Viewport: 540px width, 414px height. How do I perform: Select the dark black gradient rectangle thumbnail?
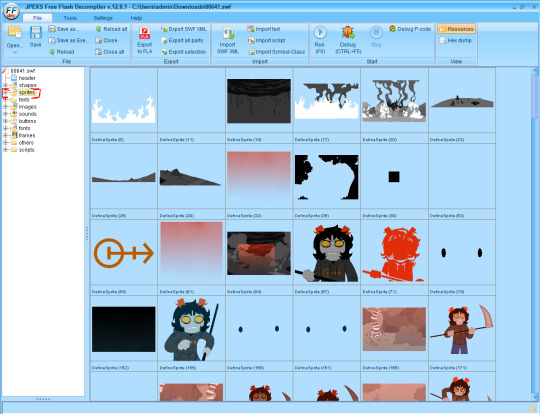point(124,329)
